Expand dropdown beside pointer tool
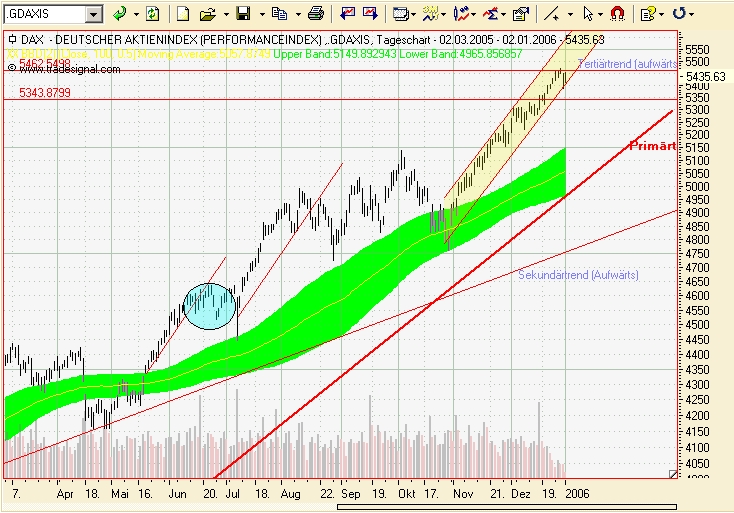Screen dimensions: 734x513 [601, 15]
